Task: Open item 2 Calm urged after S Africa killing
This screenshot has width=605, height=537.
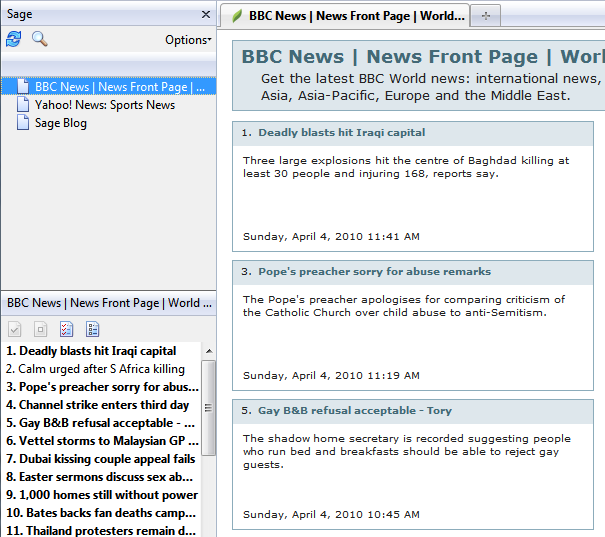Action: click(x=95, y=369)
